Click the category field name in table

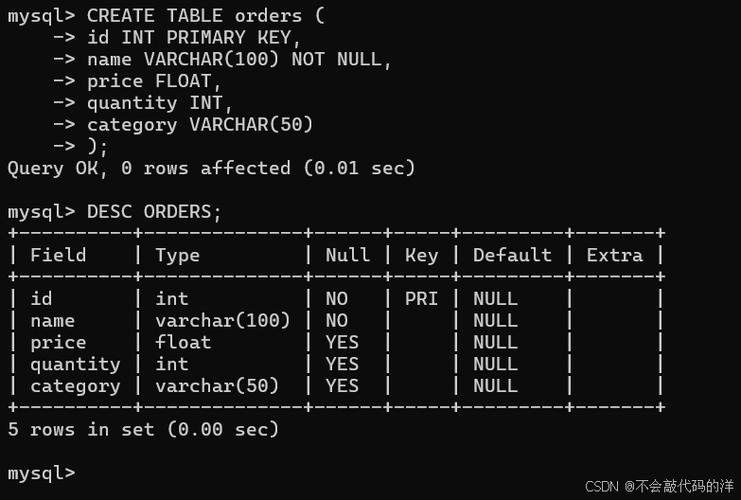[75, 386]
